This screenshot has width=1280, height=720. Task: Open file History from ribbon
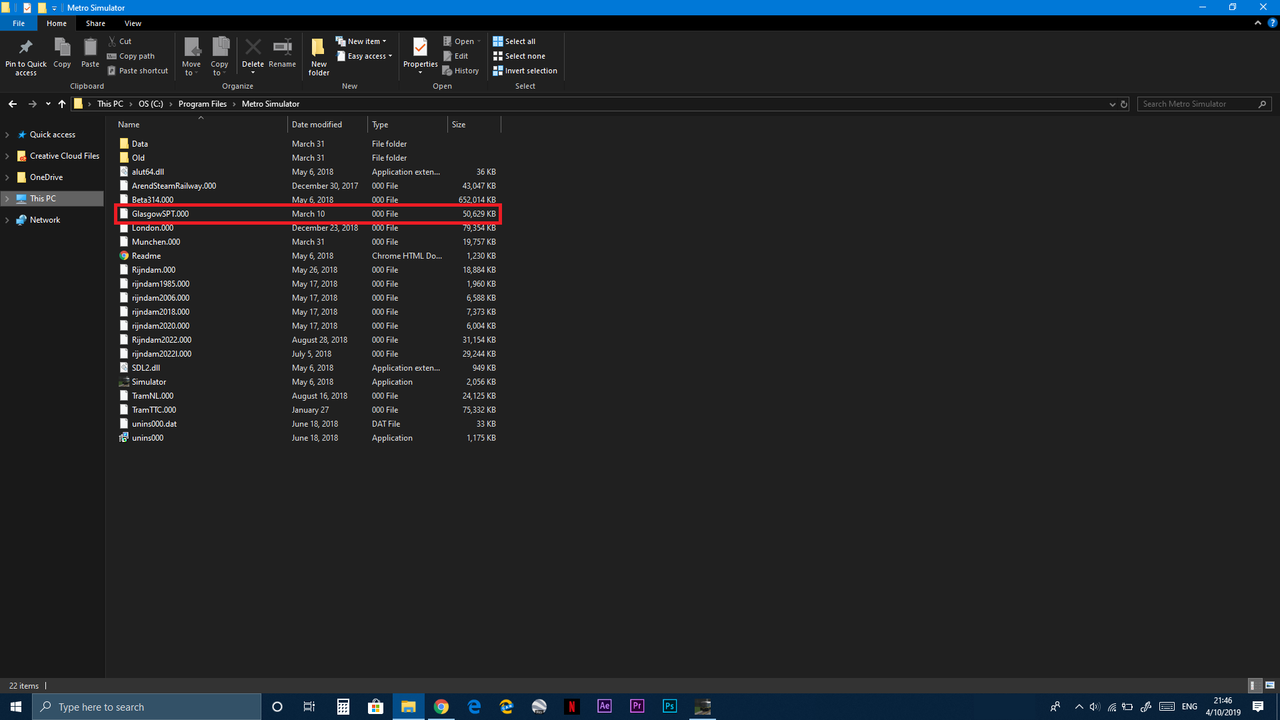click(x=461, y=71)
